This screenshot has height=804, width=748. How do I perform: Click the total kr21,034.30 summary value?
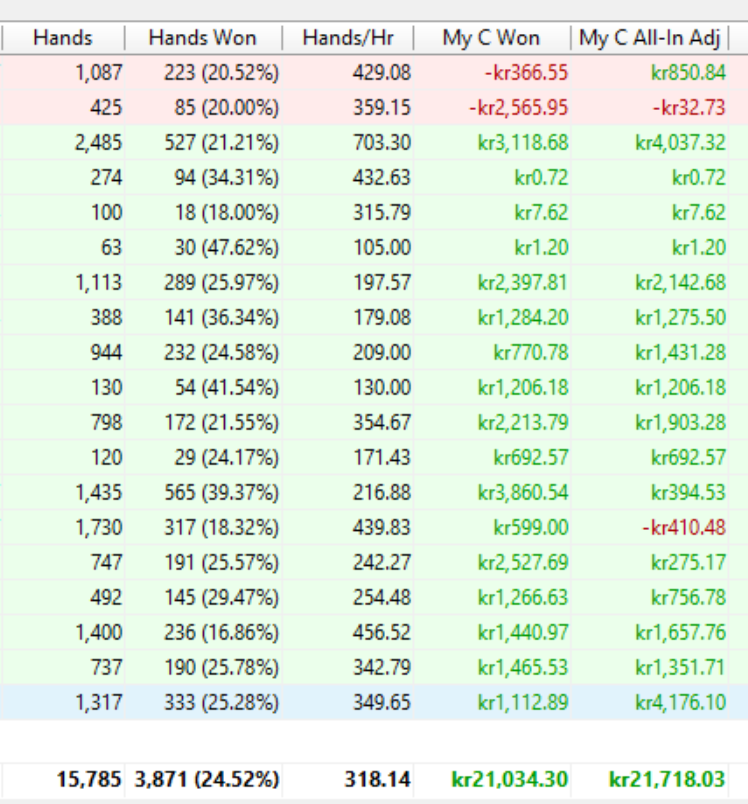pyautogui.click(x=512, y=778)
